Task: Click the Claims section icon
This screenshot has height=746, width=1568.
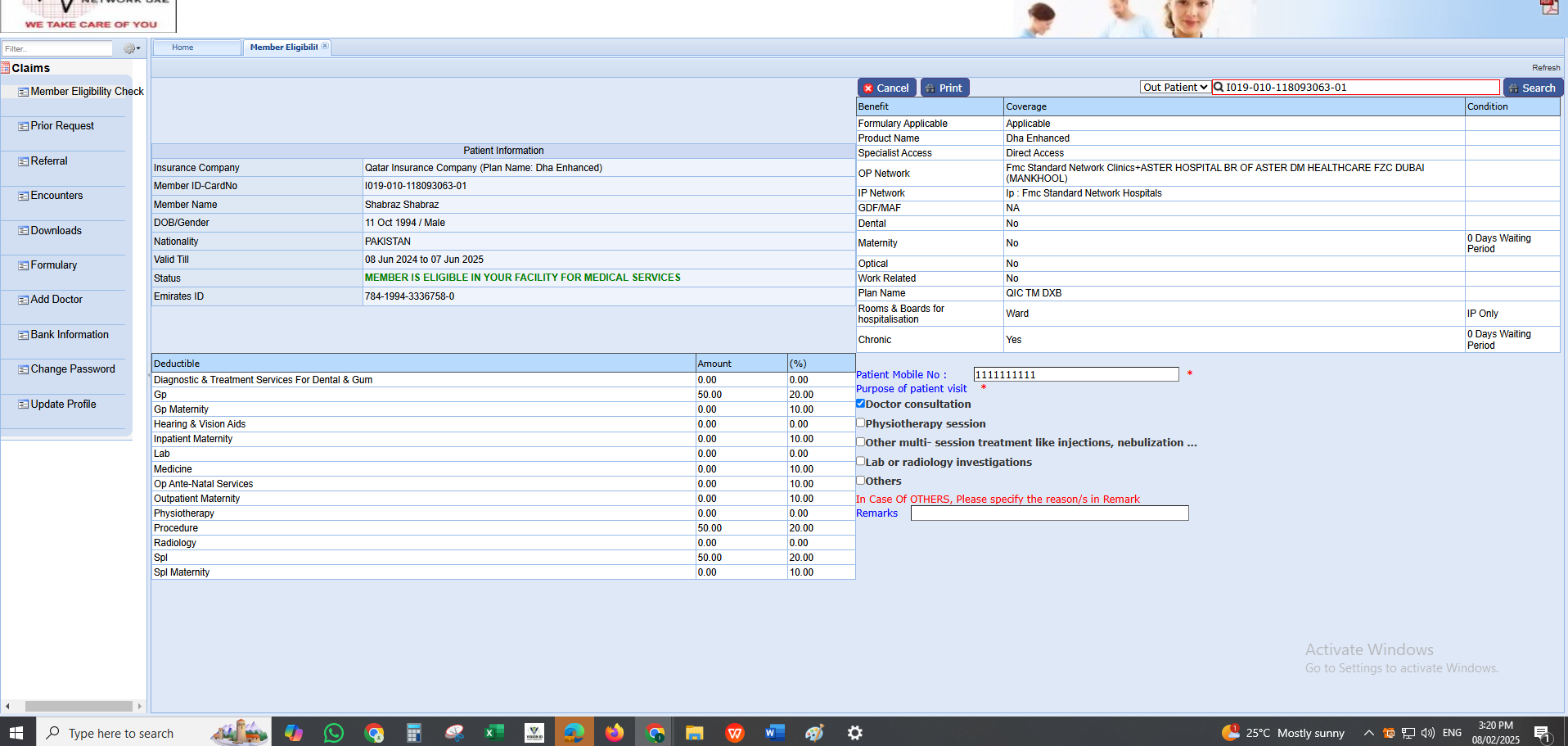Action: [6, 68]
